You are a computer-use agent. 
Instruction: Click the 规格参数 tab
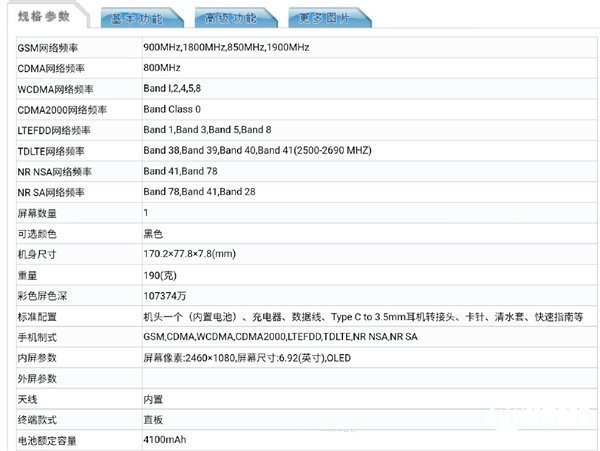[45, 17]
